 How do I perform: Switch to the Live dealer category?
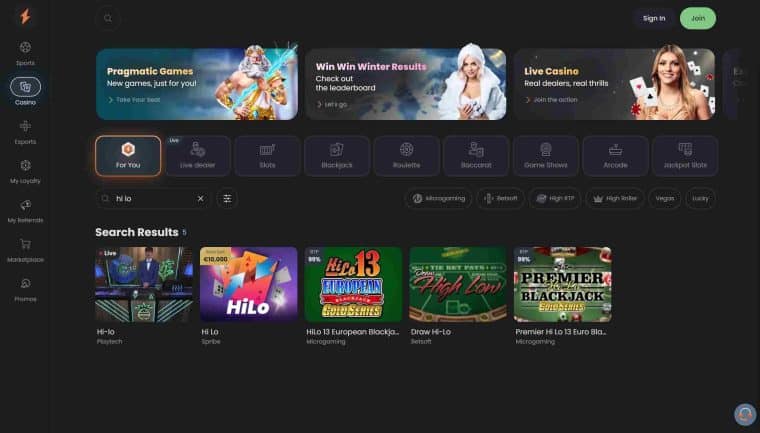click(198, 156)
